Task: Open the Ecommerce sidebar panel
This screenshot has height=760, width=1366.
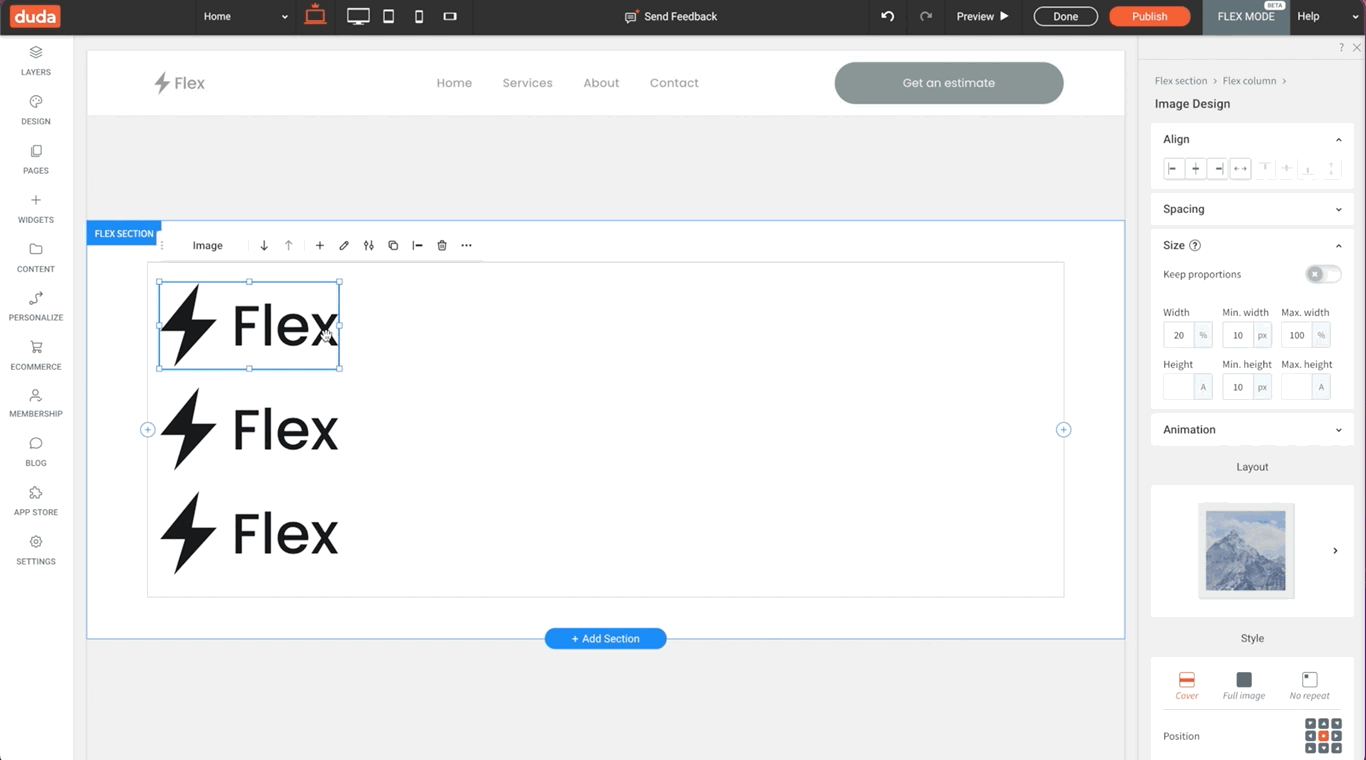Action: coord(35,355)
